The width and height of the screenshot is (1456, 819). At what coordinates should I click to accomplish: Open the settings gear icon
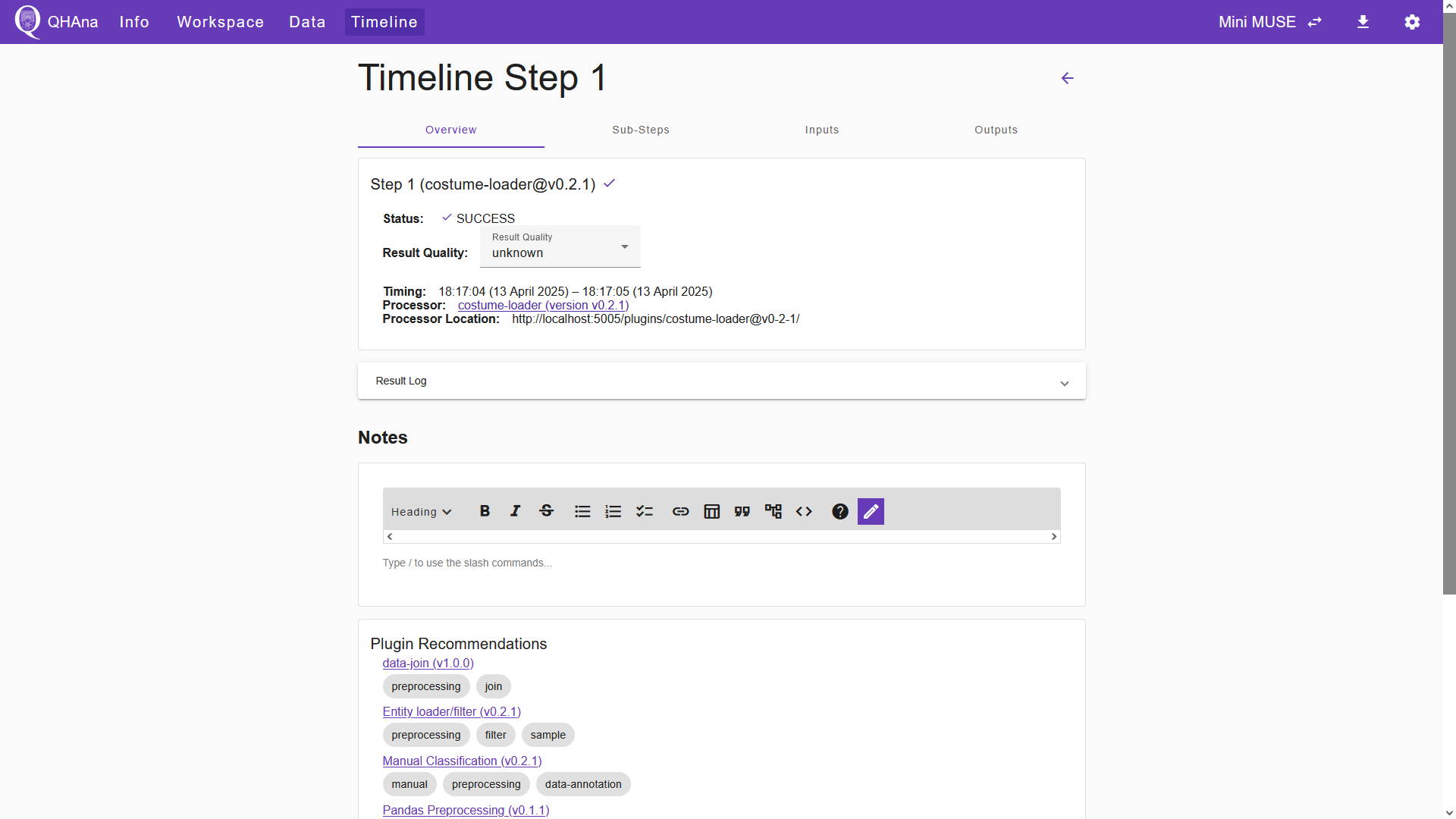(1412, 22)
